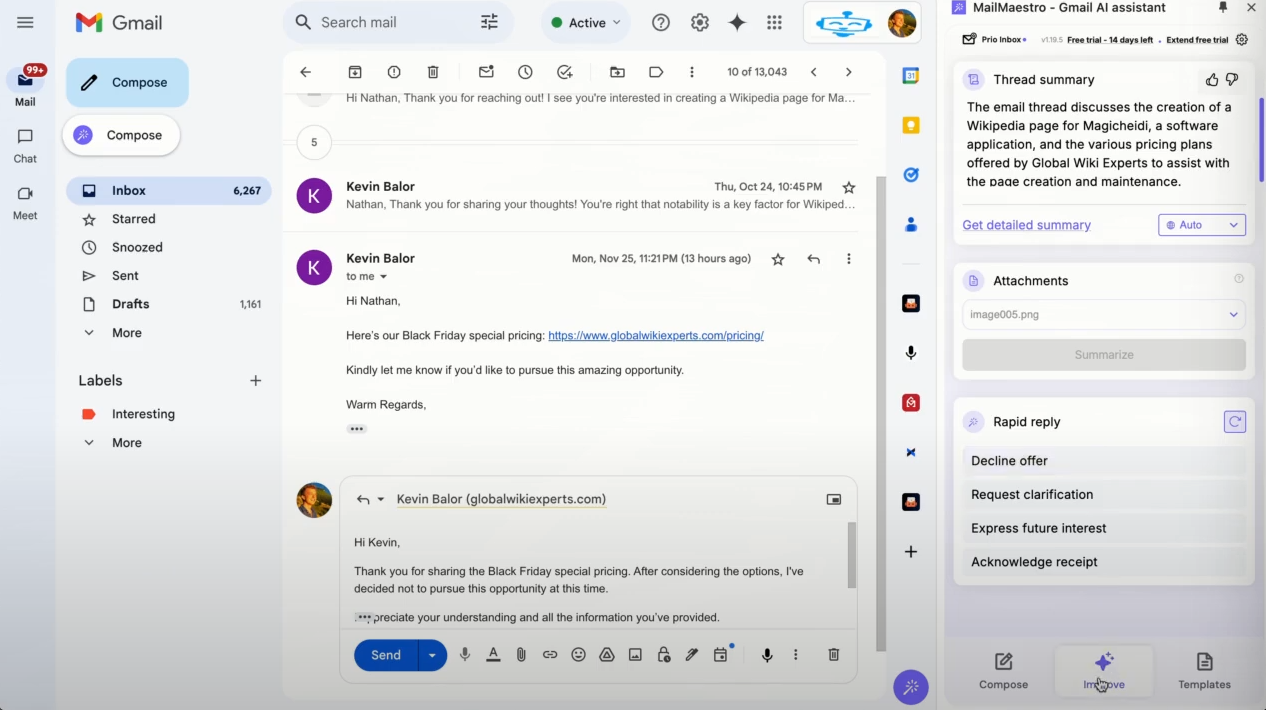Snooze this conversation
This screenshot has width=1266, height=710.
[x=525, y=72]
